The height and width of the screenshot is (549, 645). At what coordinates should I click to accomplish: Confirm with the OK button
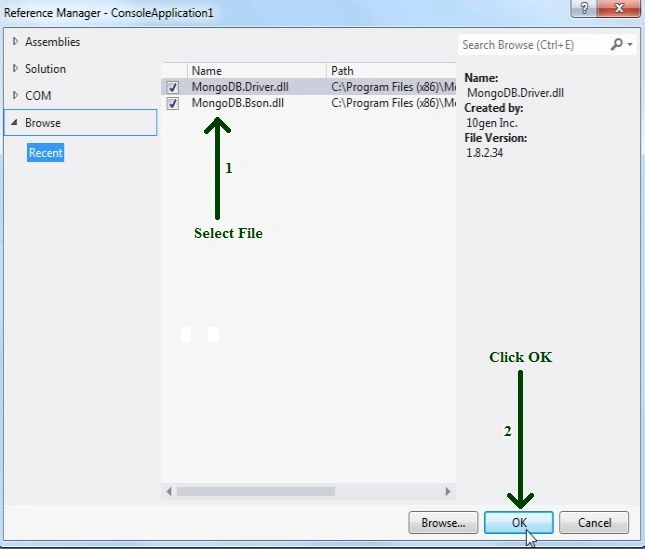(x=519, y=523)
